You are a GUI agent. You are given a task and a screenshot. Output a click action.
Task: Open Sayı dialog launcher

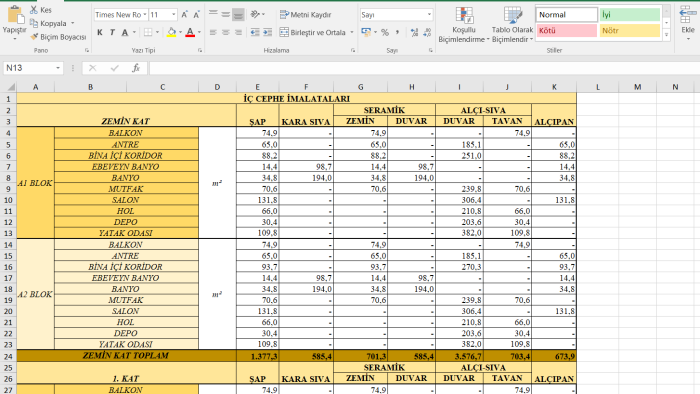click(431, 50)
